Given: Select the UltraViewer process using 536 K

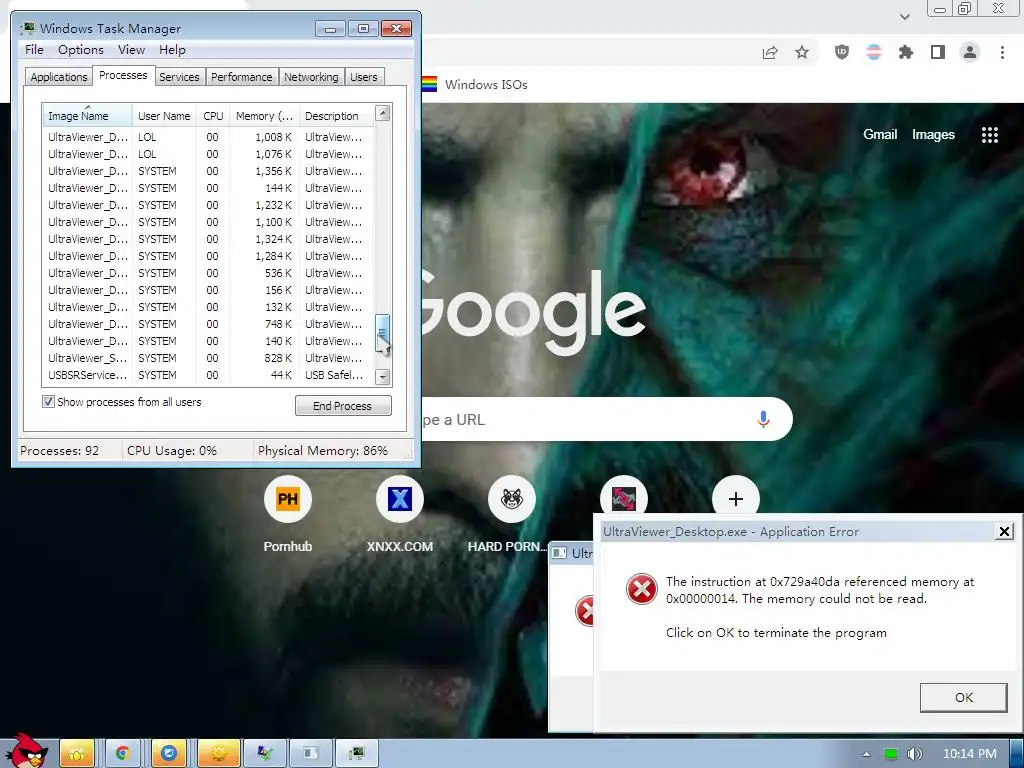Looking at the screenshot, I should (208, 273).
